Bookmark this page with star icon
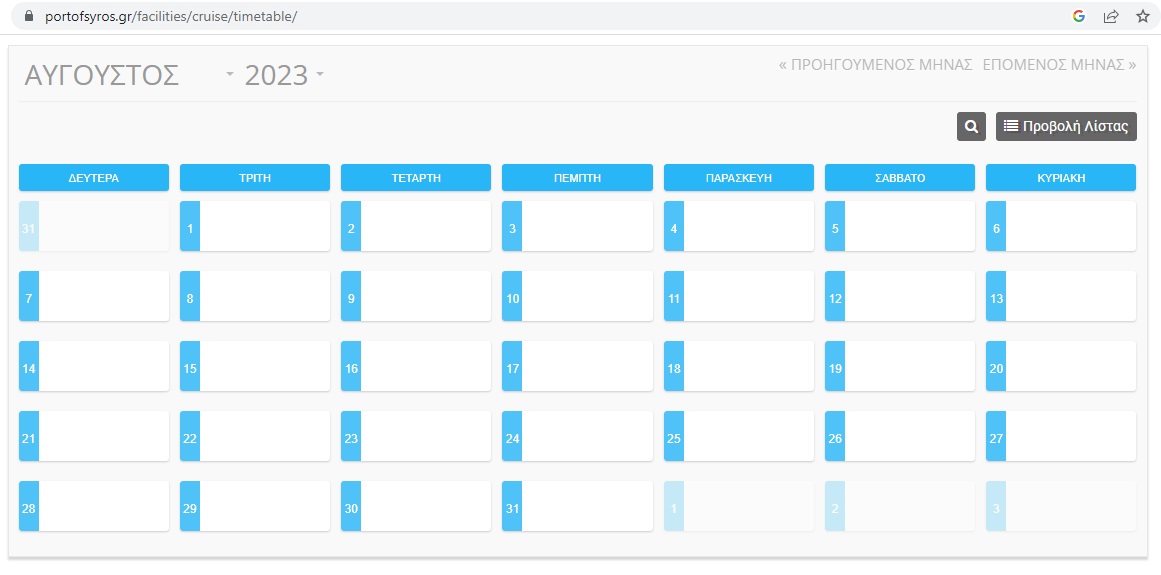The width and height of the screenshot is (1161, 575). click(x=1142, y=16)
